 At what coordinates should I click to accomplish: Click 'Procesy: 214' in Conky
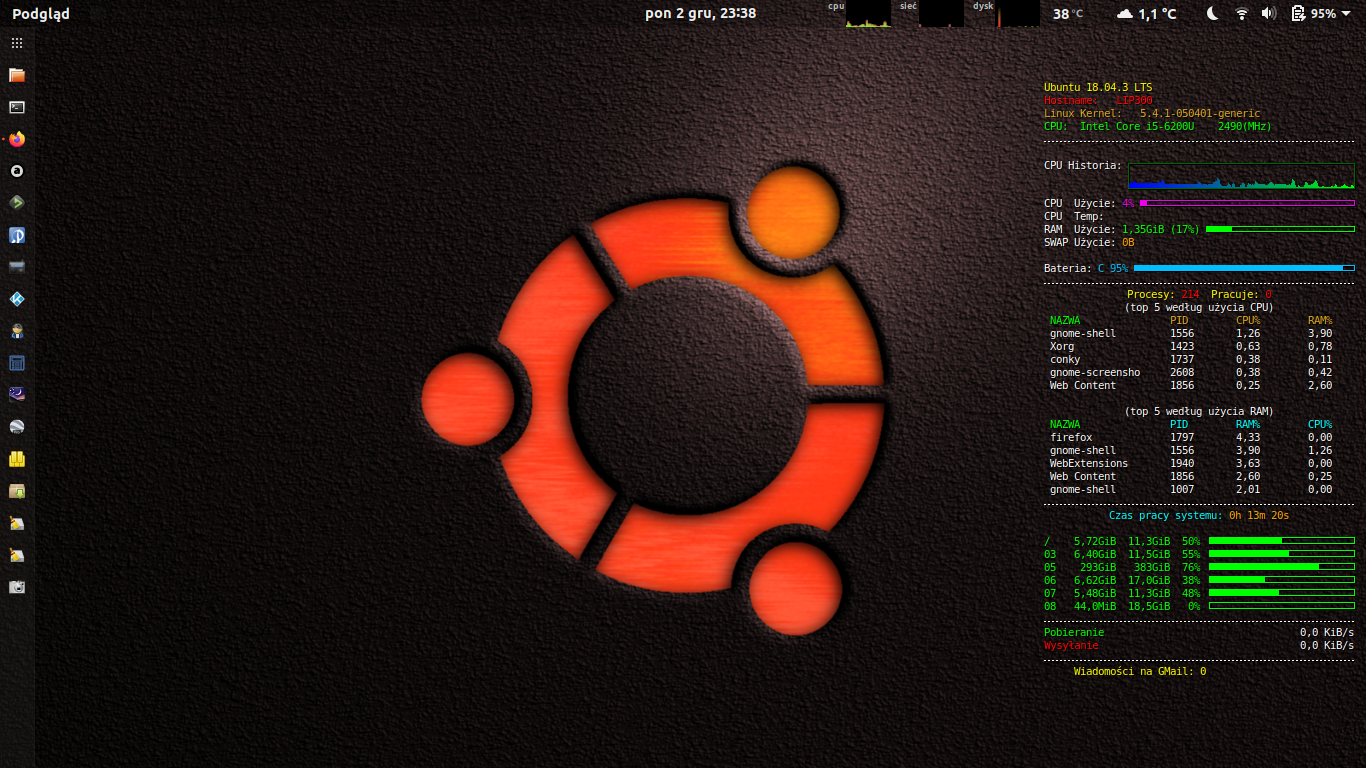(x=1163, y=294)
